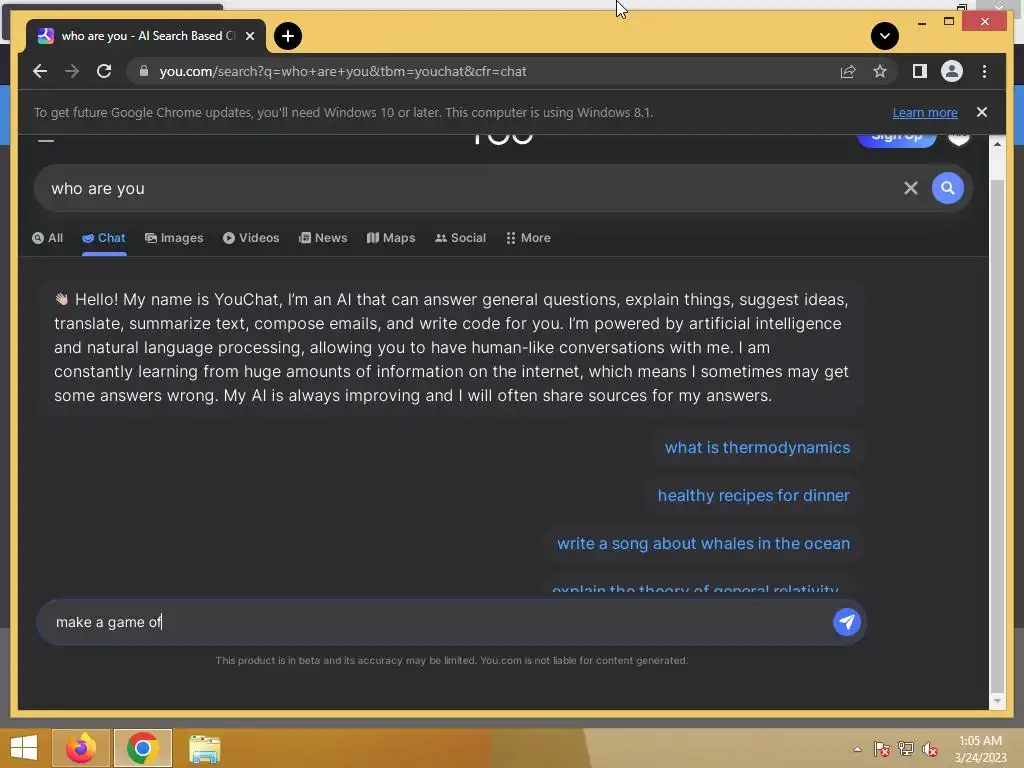This screenshot has height=768, width=1024.
Task: Go back using the browser back arrow
Action: click(40, 71)
